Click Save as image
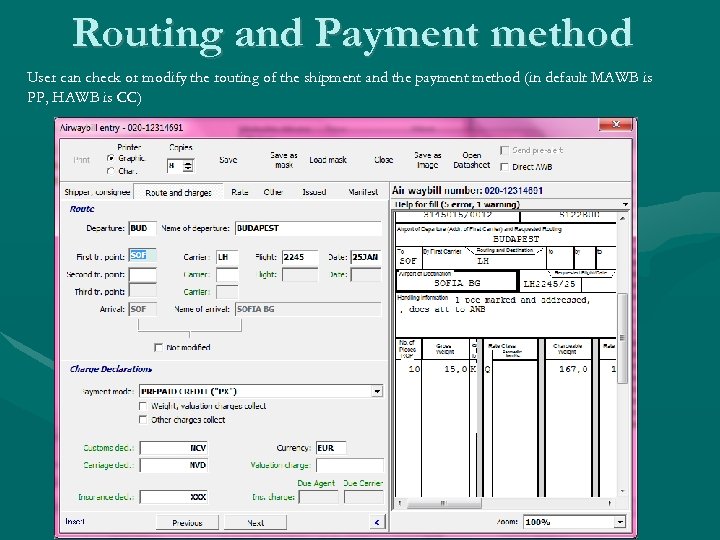 tap(428, 160)
